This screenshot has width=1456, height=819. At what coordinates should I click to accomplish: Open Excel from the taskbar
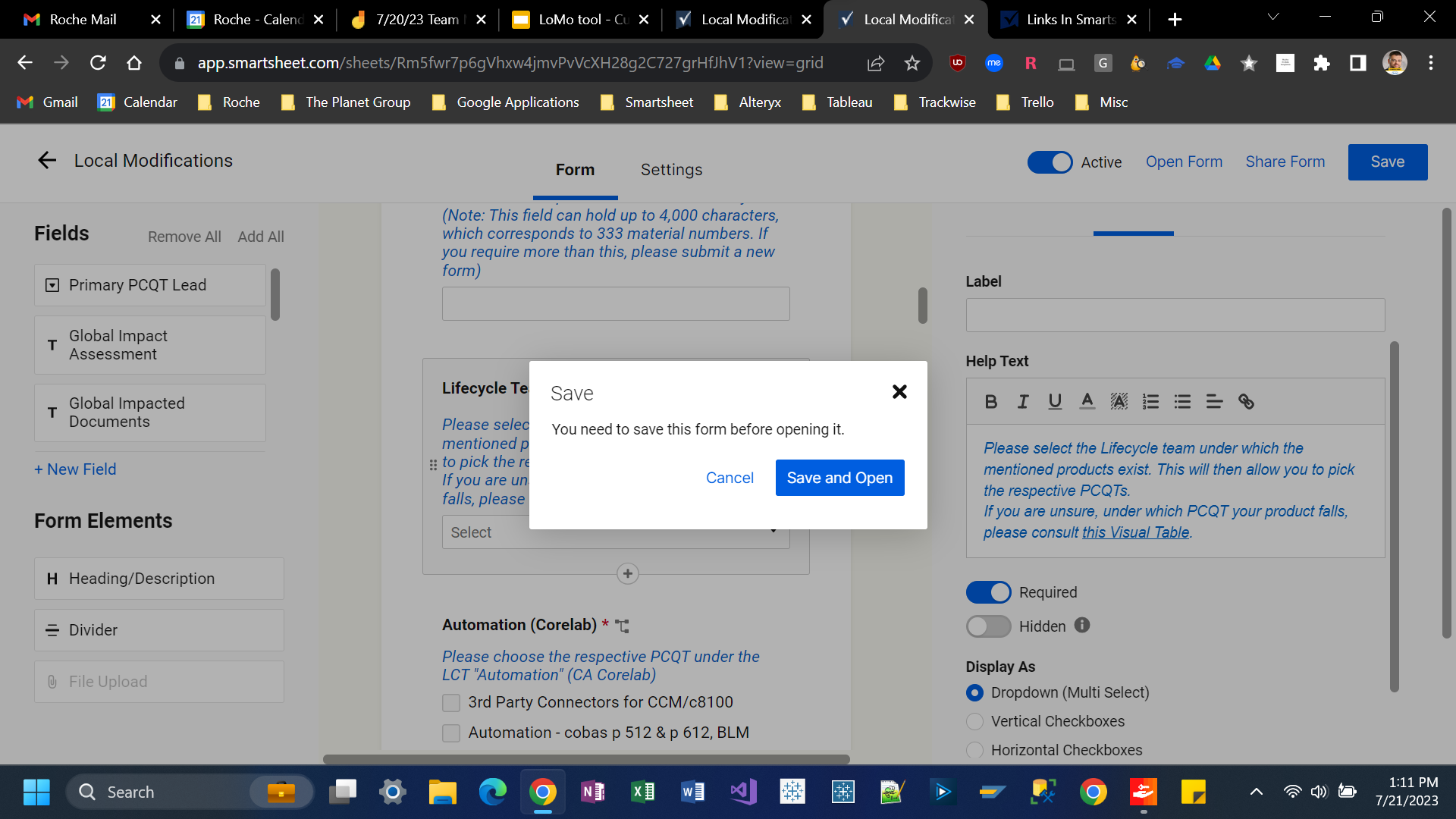pos(642,792)
